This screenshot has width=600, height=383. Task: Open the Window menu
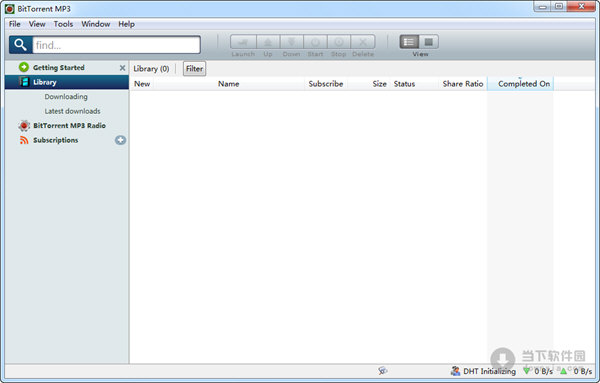pyautogui.click(x=96, y=24)
